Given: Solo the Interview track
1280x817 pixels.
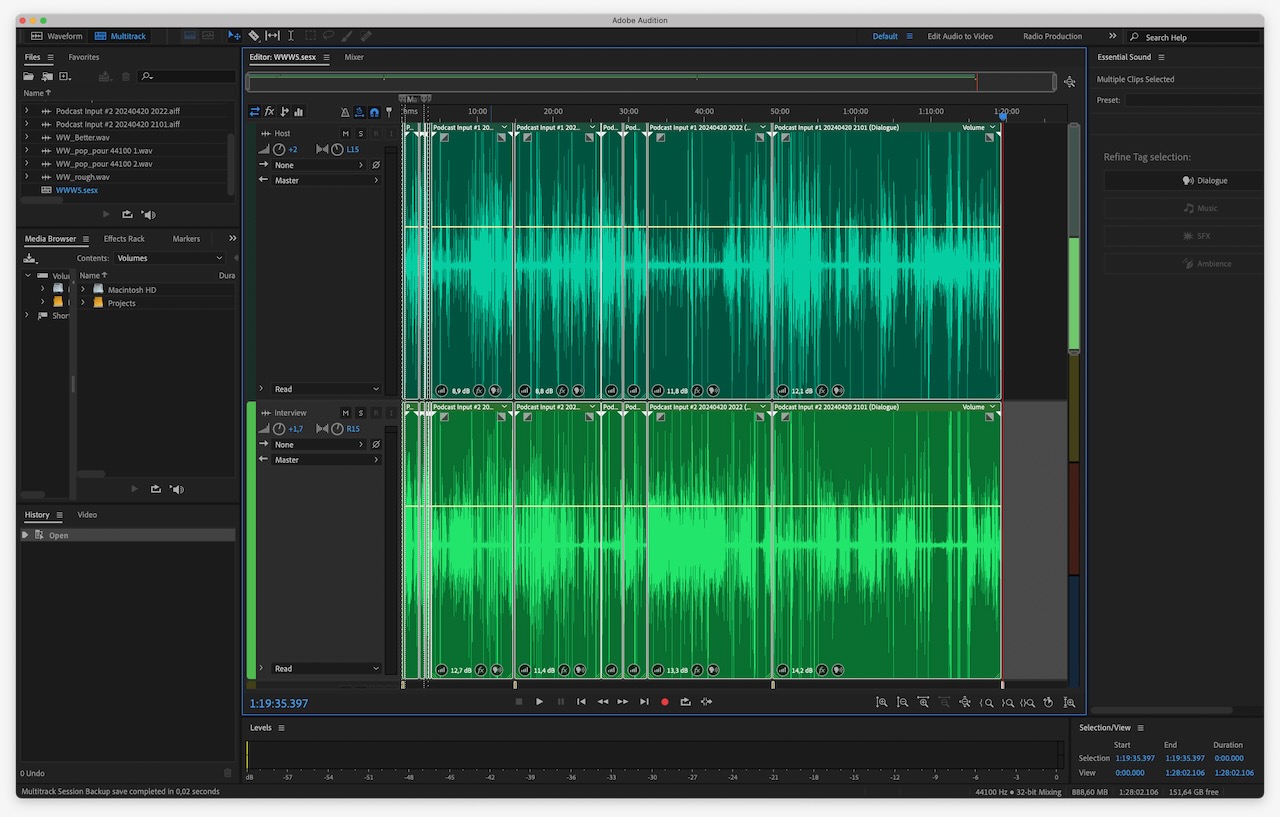Looking at the screenshot, I should [x=360, y=412].
